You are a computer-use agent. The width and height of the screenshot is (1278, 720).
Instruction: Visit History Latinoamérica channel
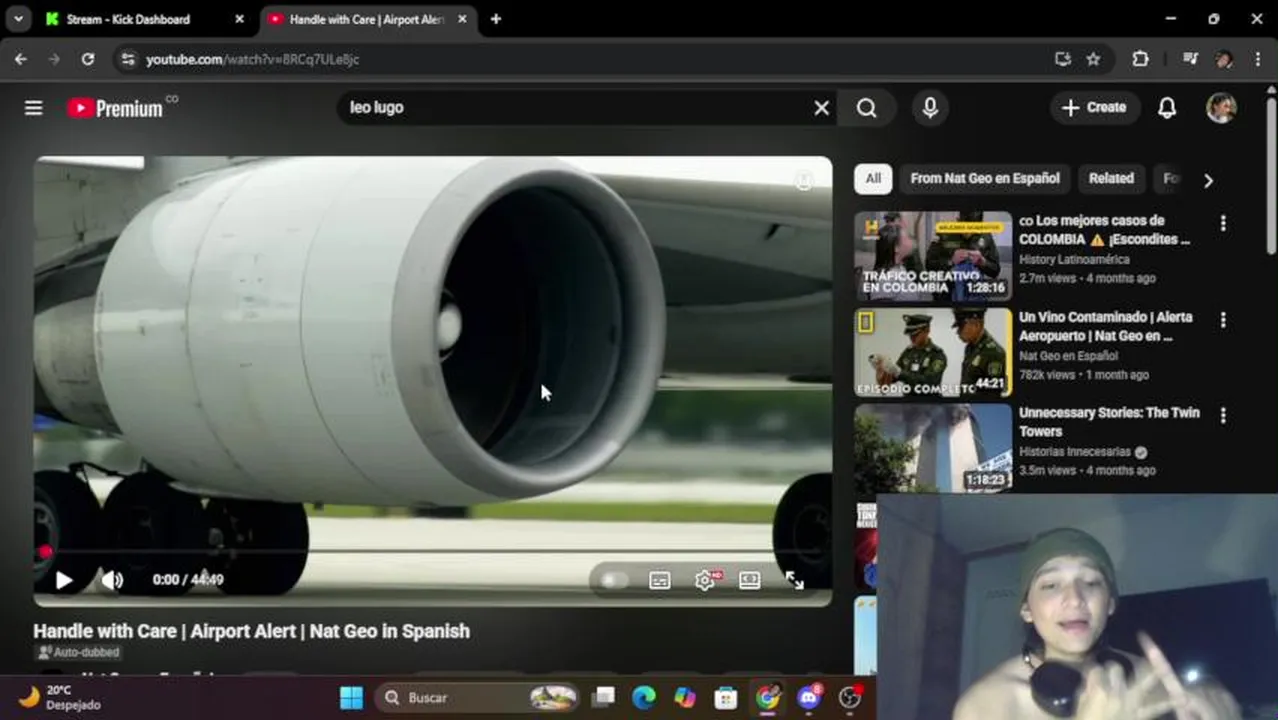(x=1072, y=260)
